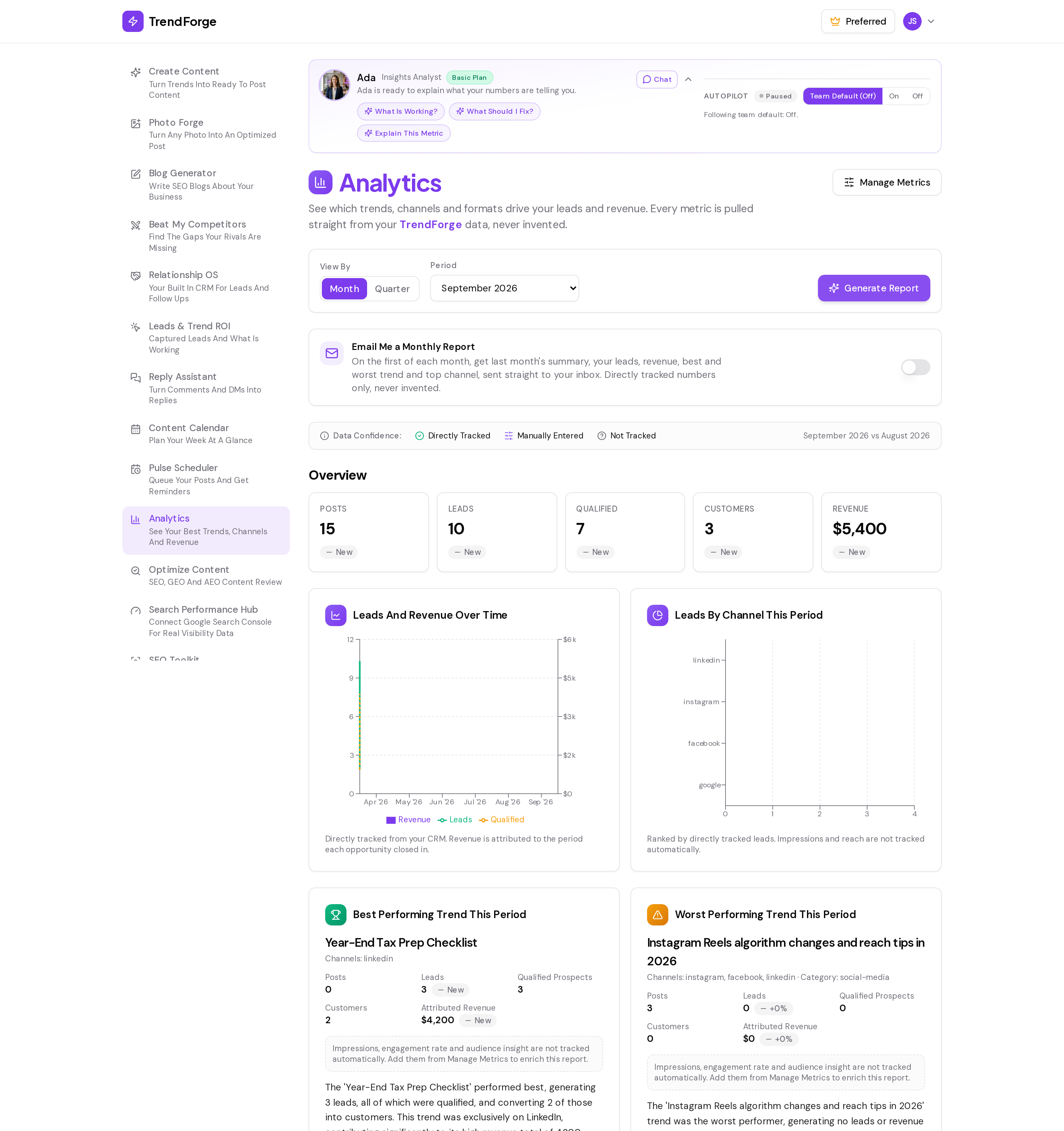Go to Leads & Trend ROI menu item
The width and height of the screenshot is (1064, 1131).
pos(206,338)
